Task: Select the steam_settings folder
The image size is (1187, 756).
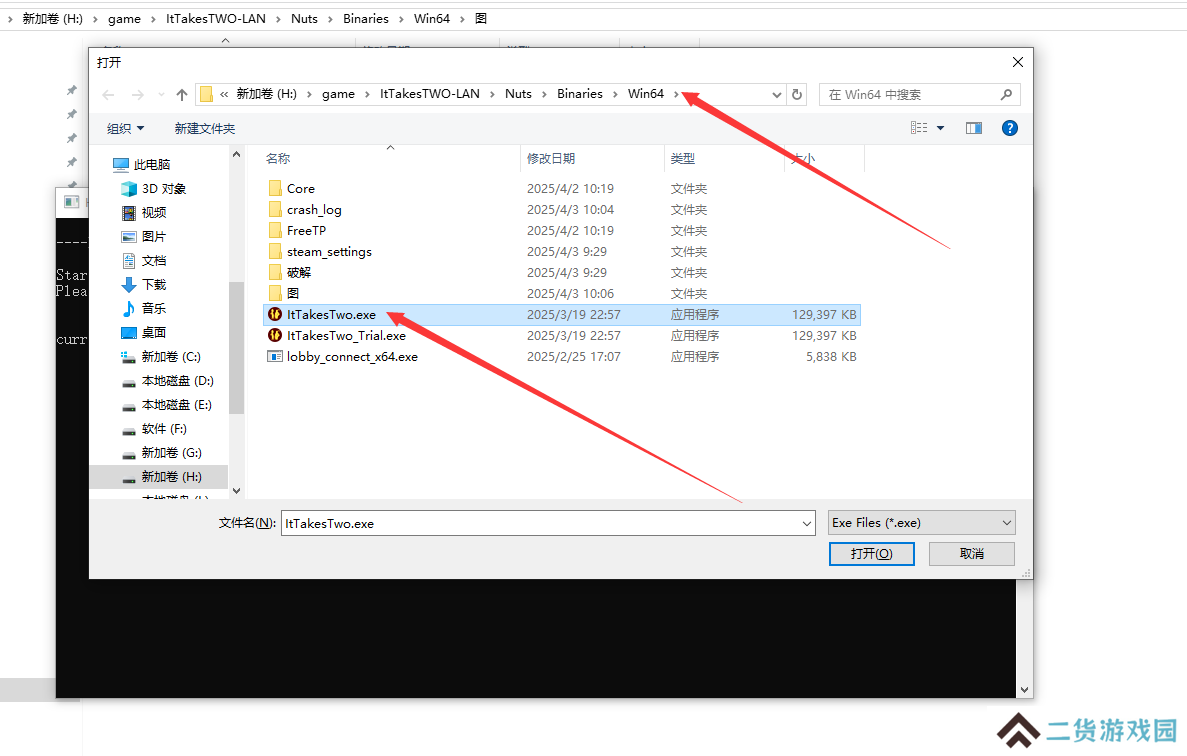Action: click(320, 251)
